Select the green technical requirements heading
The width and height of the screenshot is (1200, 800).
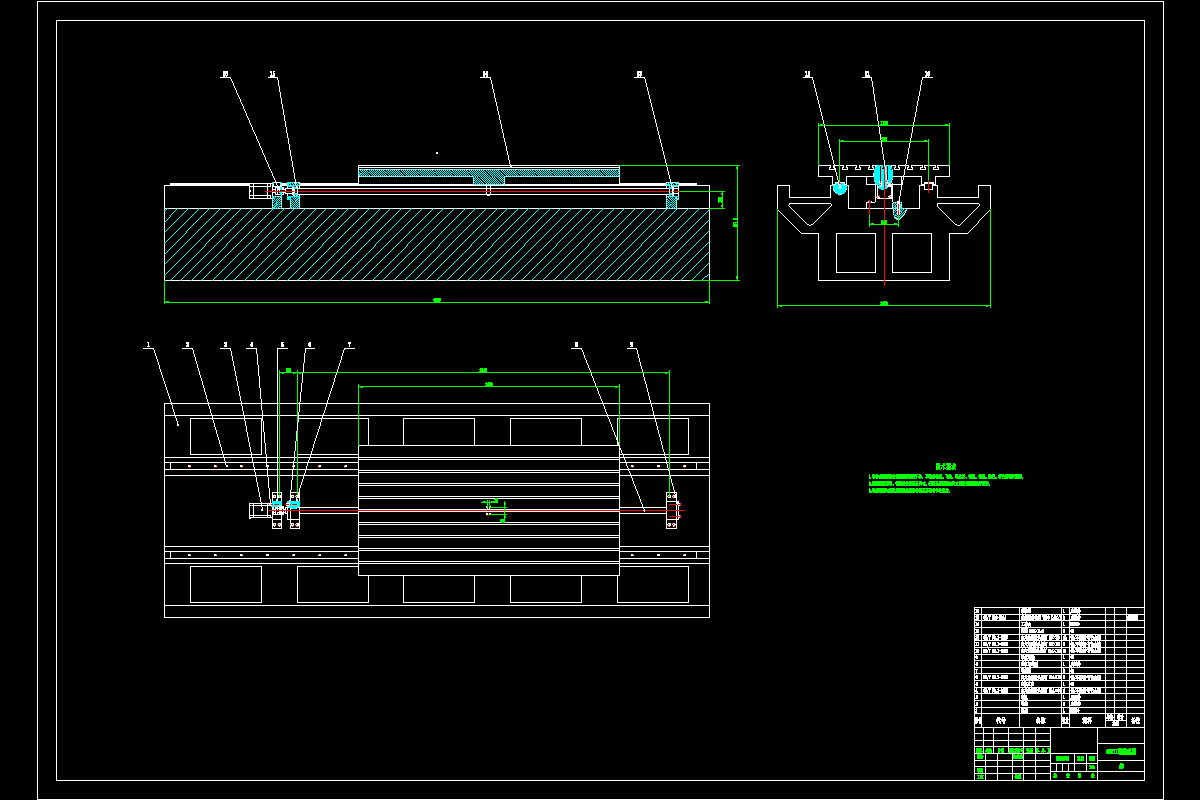(946, 466)
